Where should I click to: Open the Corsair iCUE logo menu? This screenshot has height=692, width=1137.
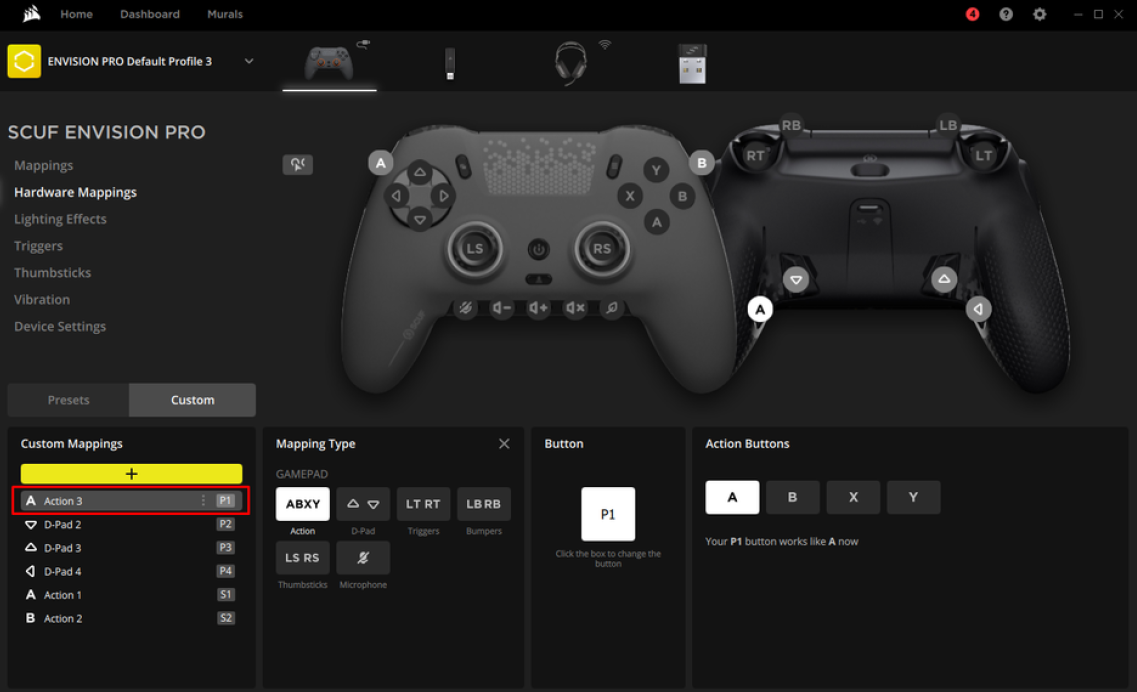[x=31, y=14]
